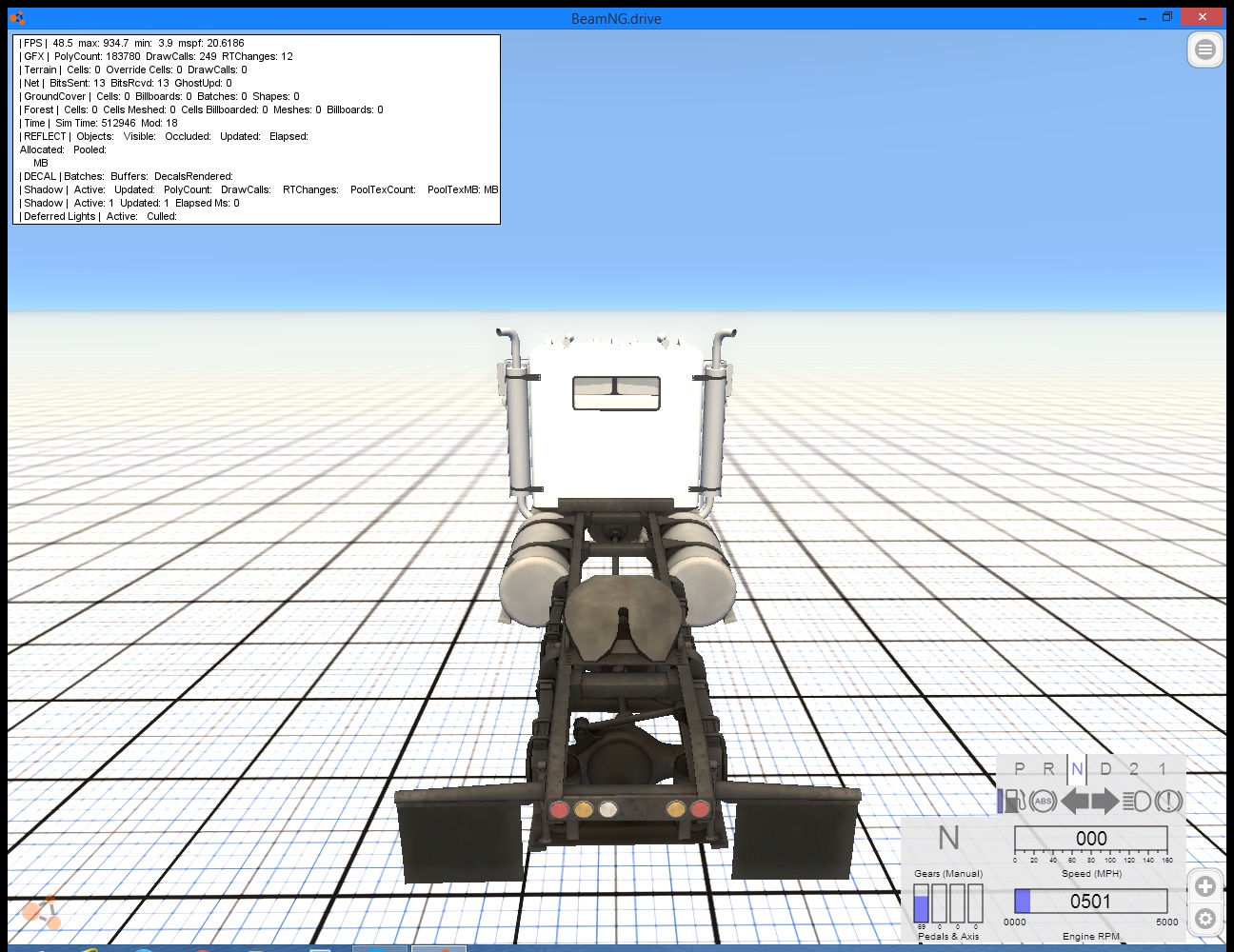Click the fourth pedal axis bar
The image size is (1234, 952).
pyautogui.click(x=975, y=903)
